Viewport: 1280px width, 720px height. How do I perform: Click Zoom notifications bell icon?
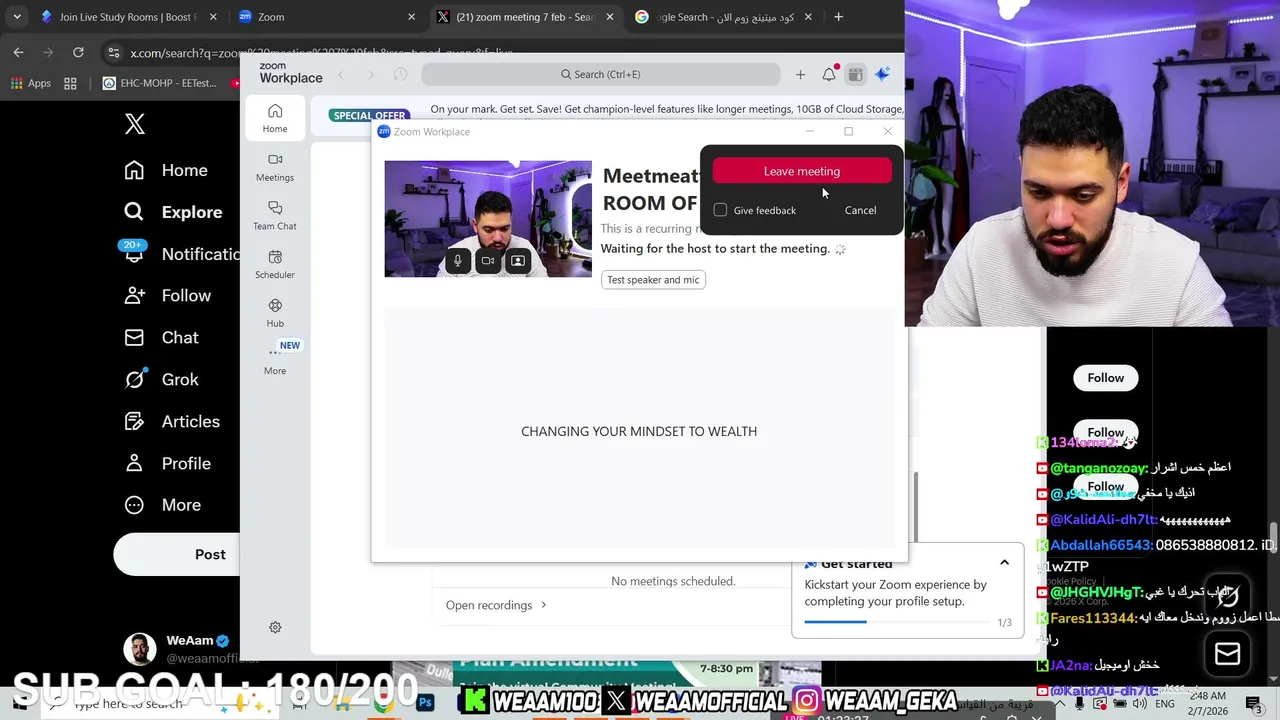click(829, 74)
